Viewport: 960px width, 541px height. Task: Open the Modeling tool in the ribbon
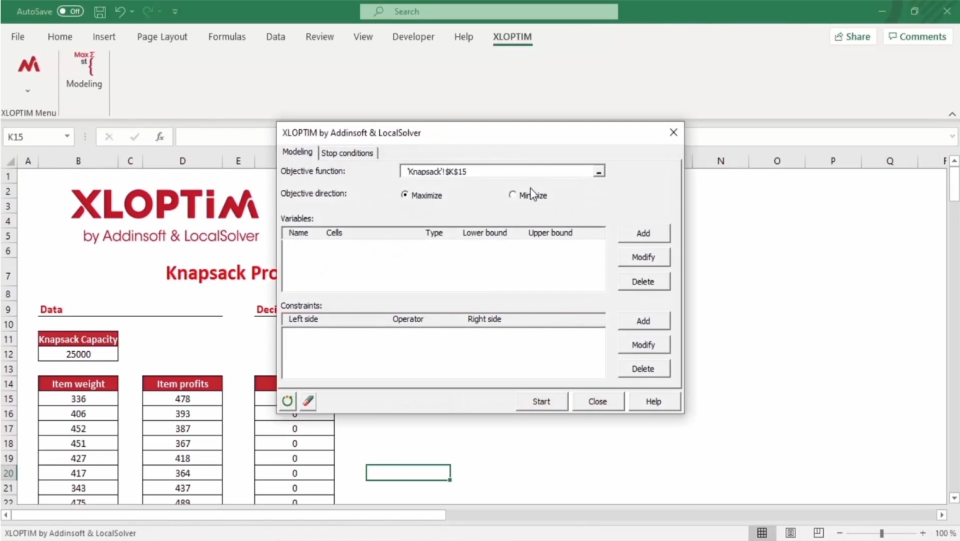[84, 70]
